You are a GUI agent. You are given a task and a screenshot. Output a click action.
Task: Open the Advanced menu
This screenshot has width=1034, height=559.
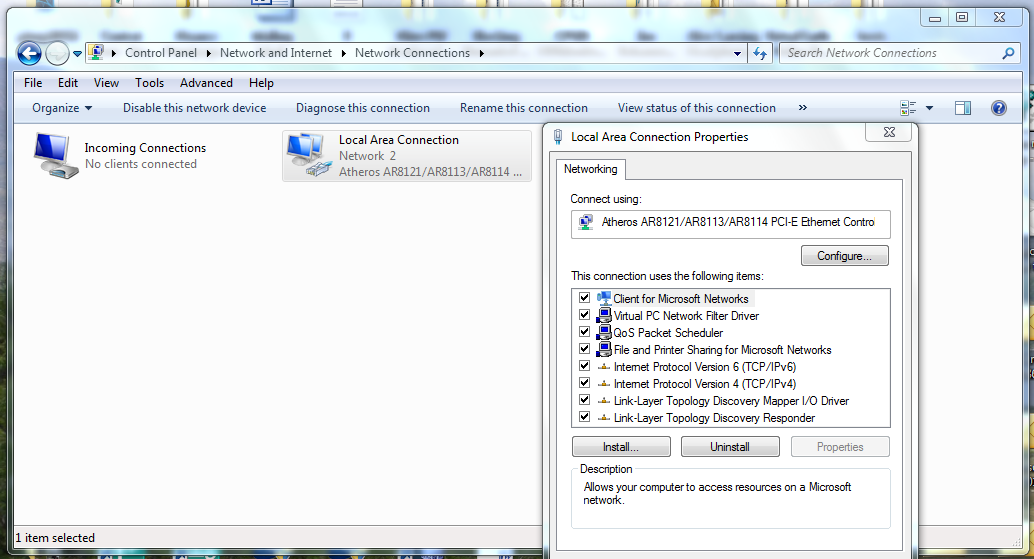206,83
